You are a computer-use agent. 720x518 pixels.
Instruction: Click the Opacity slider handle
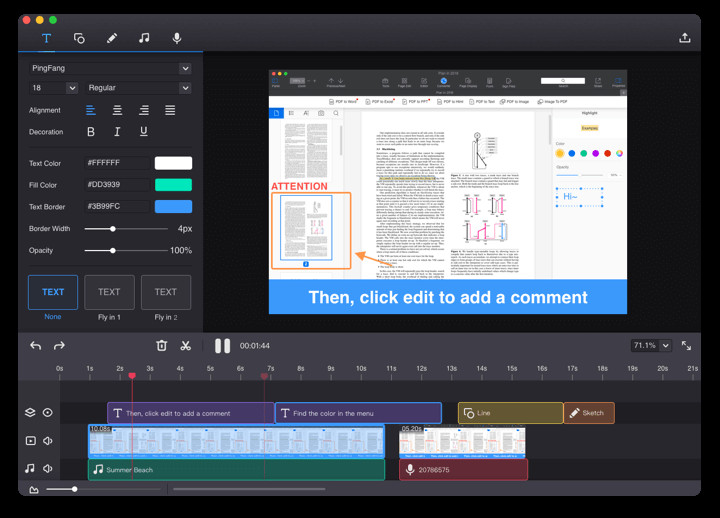click(x=112, y=250)
